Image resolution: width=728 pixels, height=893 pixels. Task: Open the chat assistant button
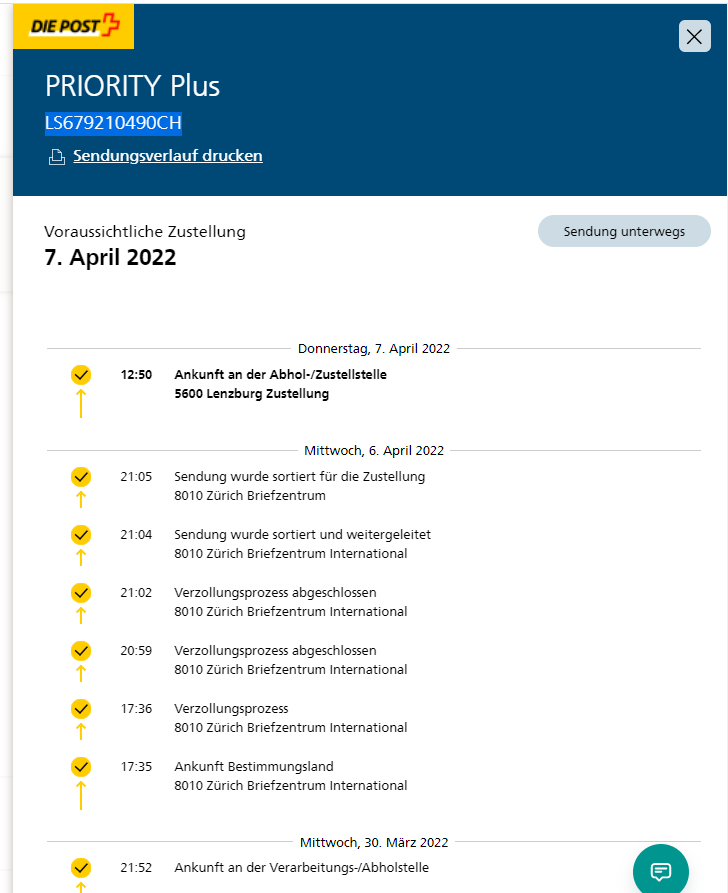click(660, 870)
